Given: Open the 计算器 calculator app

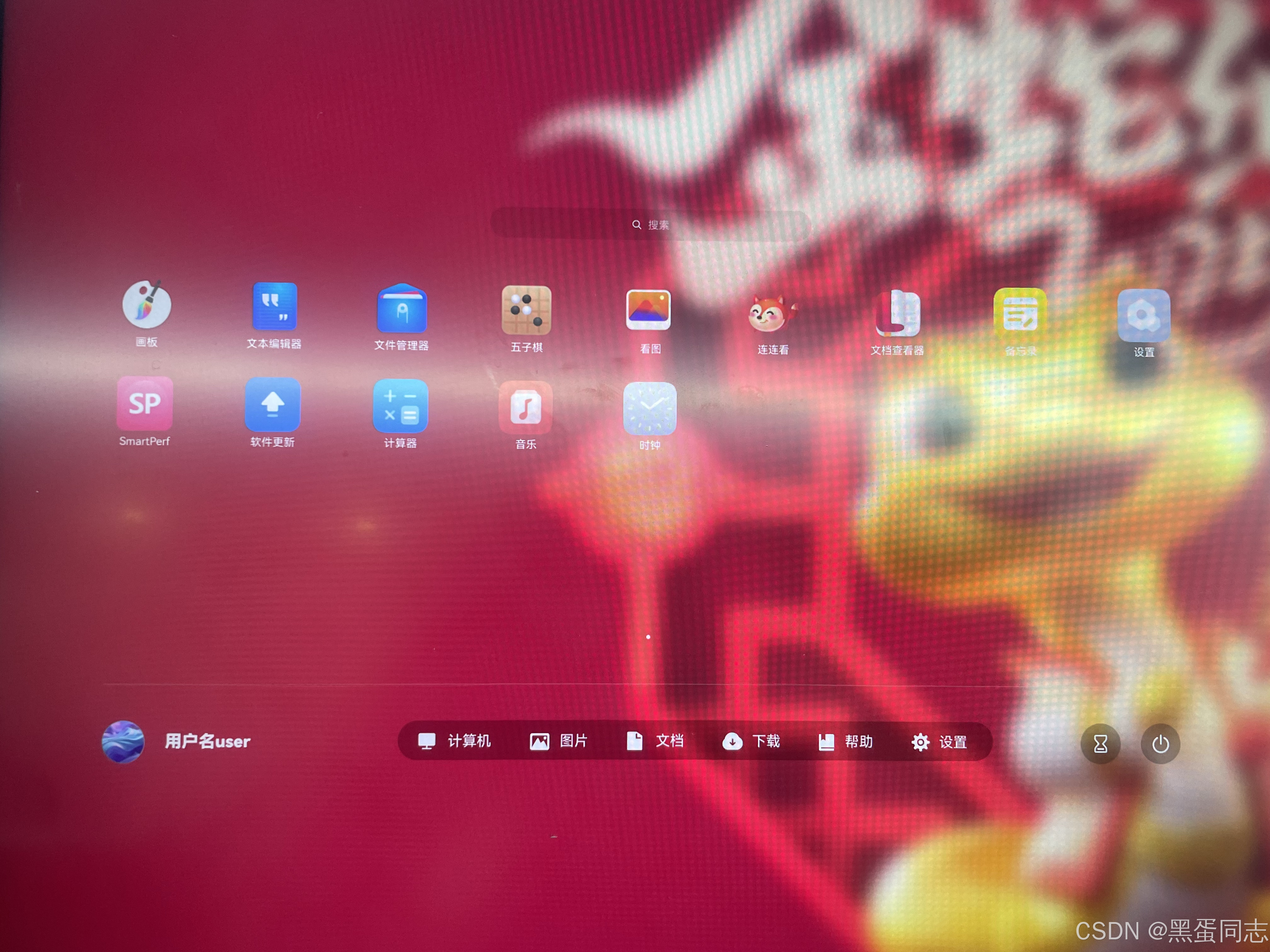Looking at the screenshot, I should point(400,406).
